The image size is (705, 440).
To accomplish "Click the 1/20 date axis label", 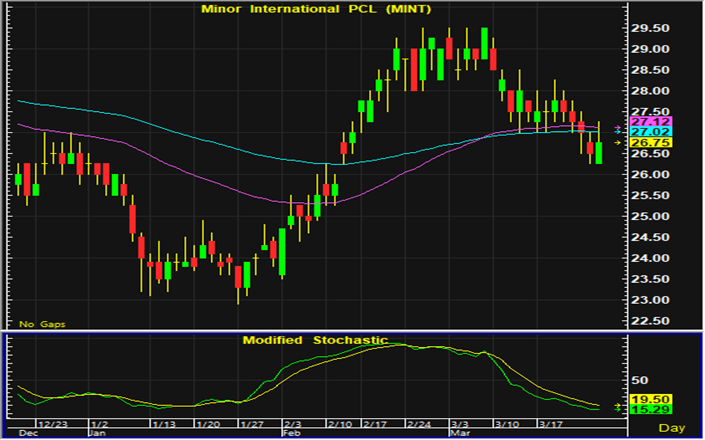I will [x=208, y=424].
